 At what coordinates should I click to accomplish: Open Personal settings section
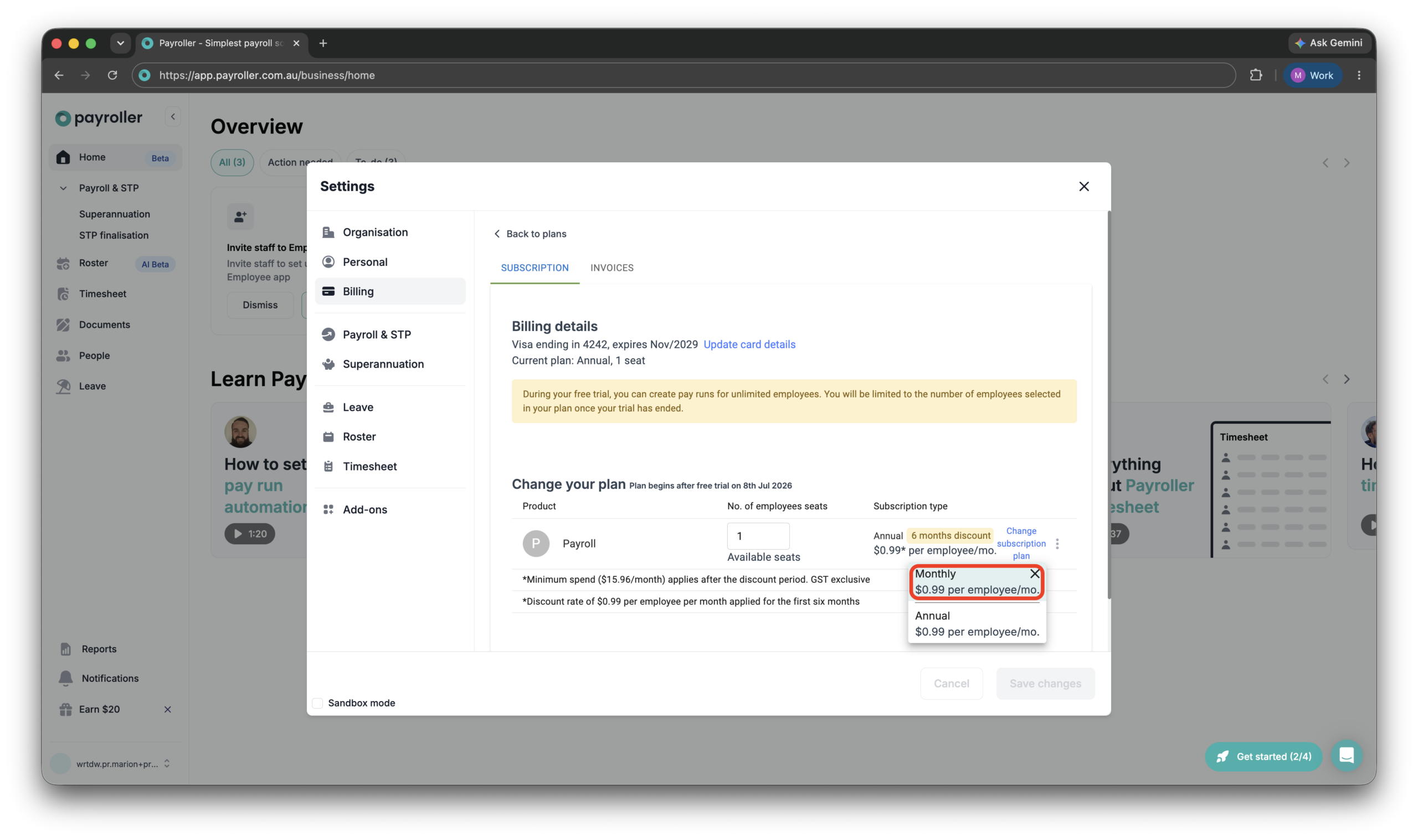[390, 261]
